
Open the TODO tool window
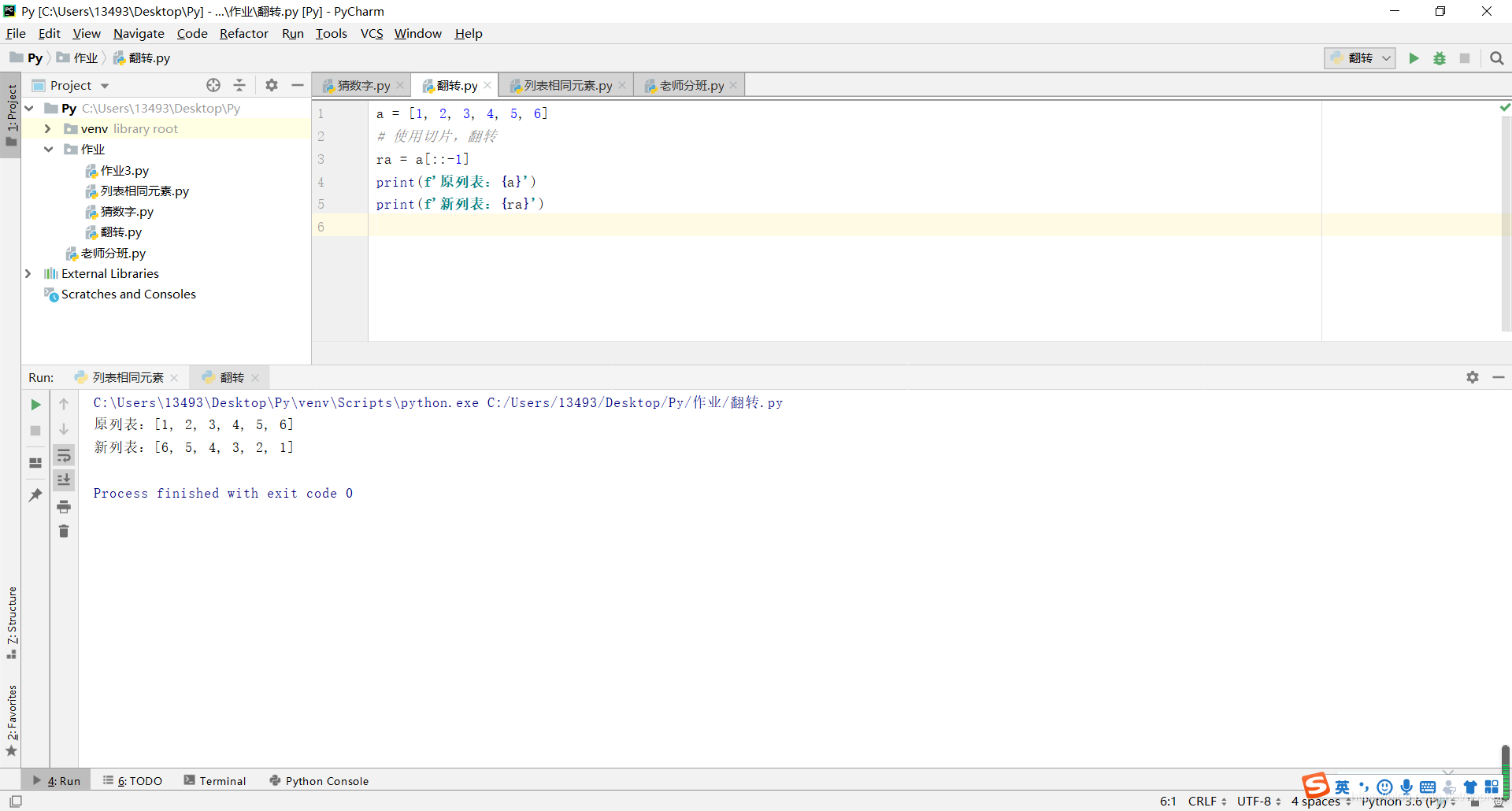click(x=132, y=781)
